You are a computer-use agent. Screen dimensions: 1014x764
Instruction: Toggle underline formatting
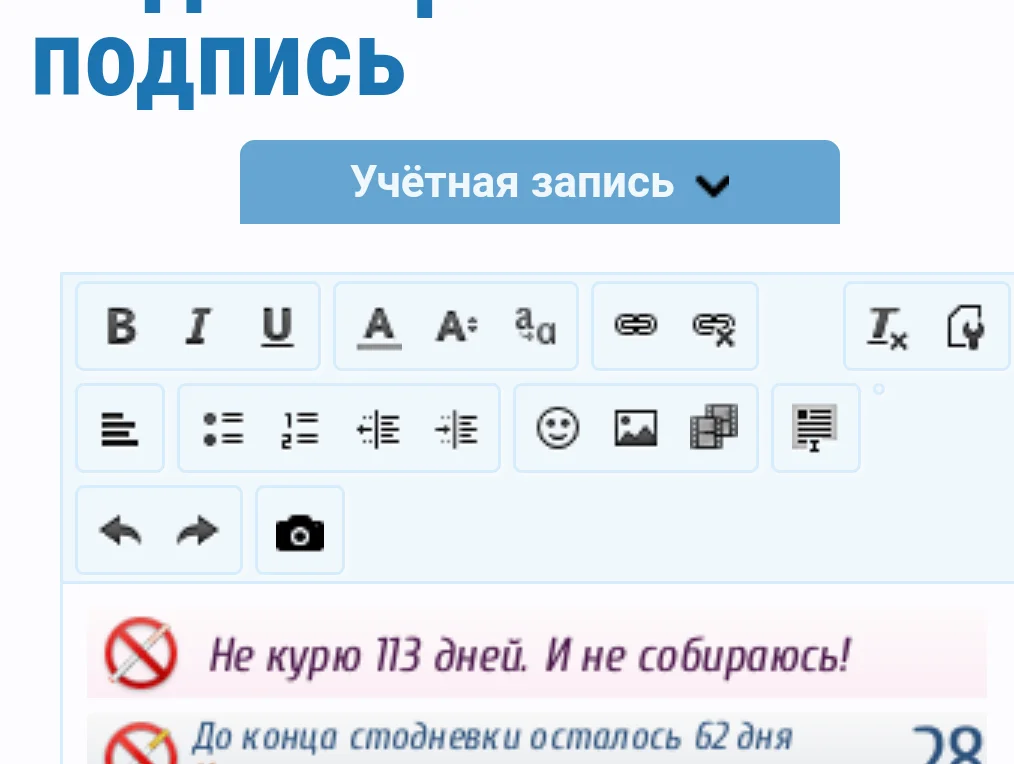(x=277, y=325)
